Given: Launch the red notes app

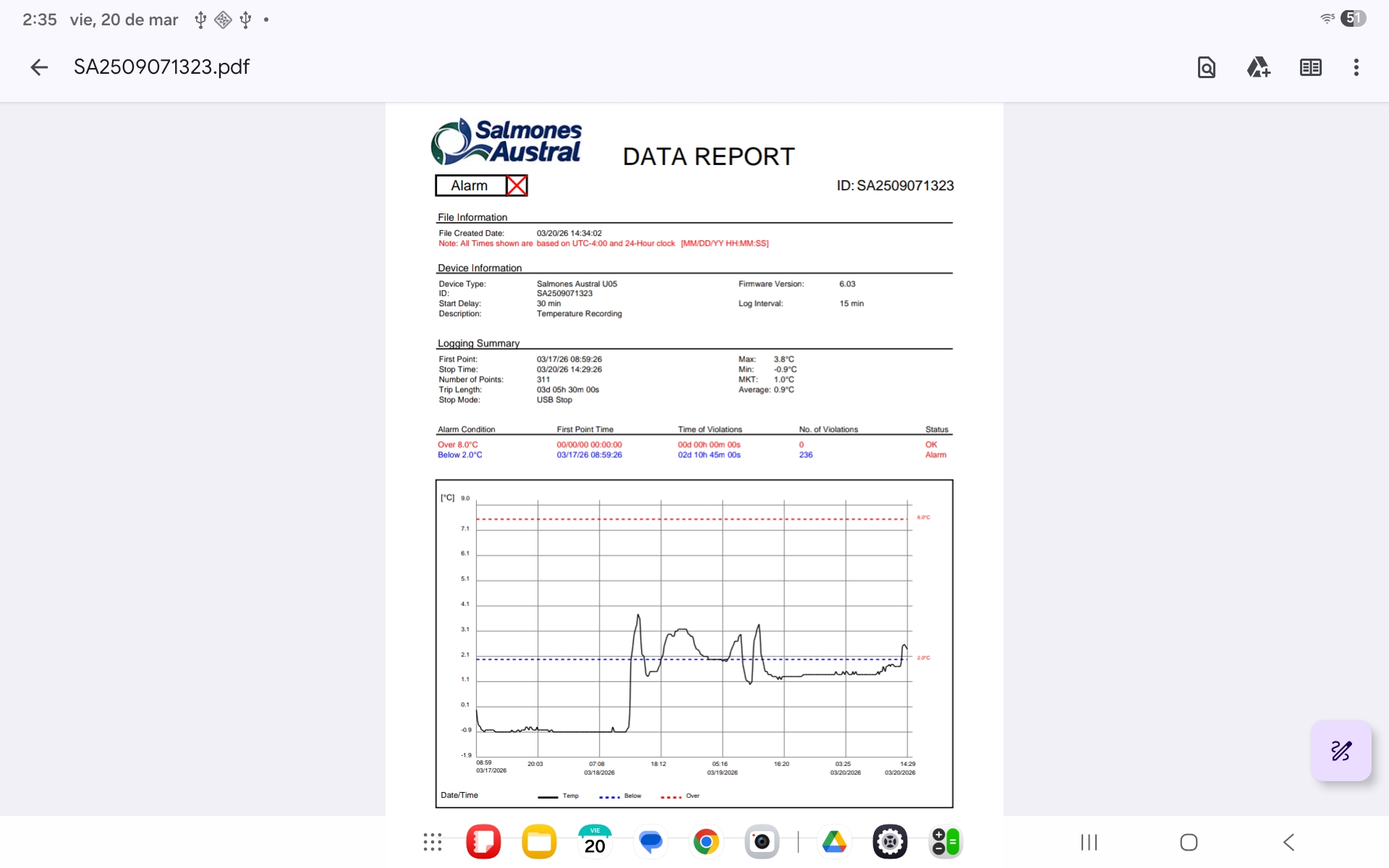Looking at the screenshot, I should 483,841.
